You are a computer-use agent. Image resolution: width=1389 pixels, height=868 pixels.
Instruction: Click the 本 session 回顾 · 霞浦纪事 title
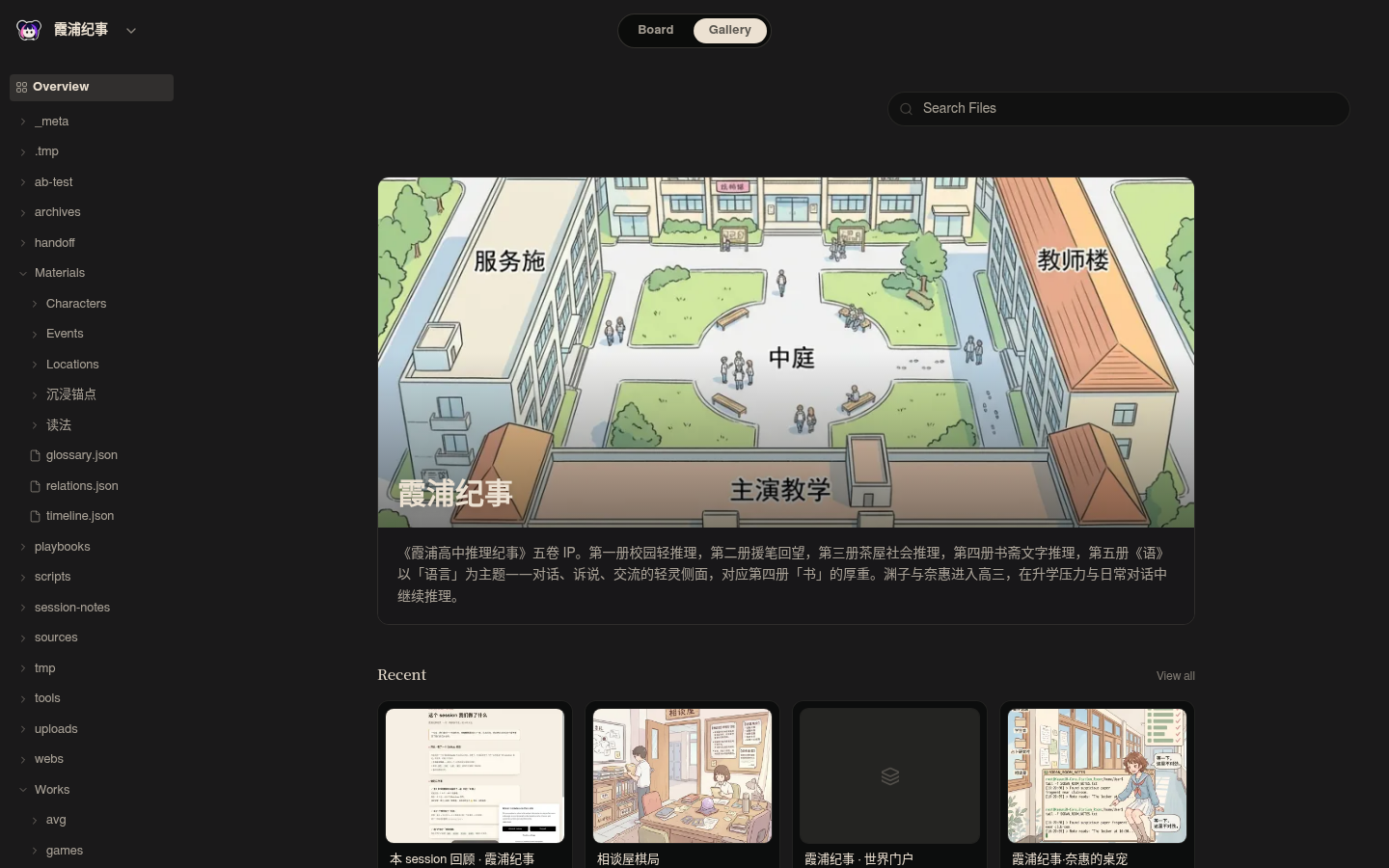(x=462, y=859)
